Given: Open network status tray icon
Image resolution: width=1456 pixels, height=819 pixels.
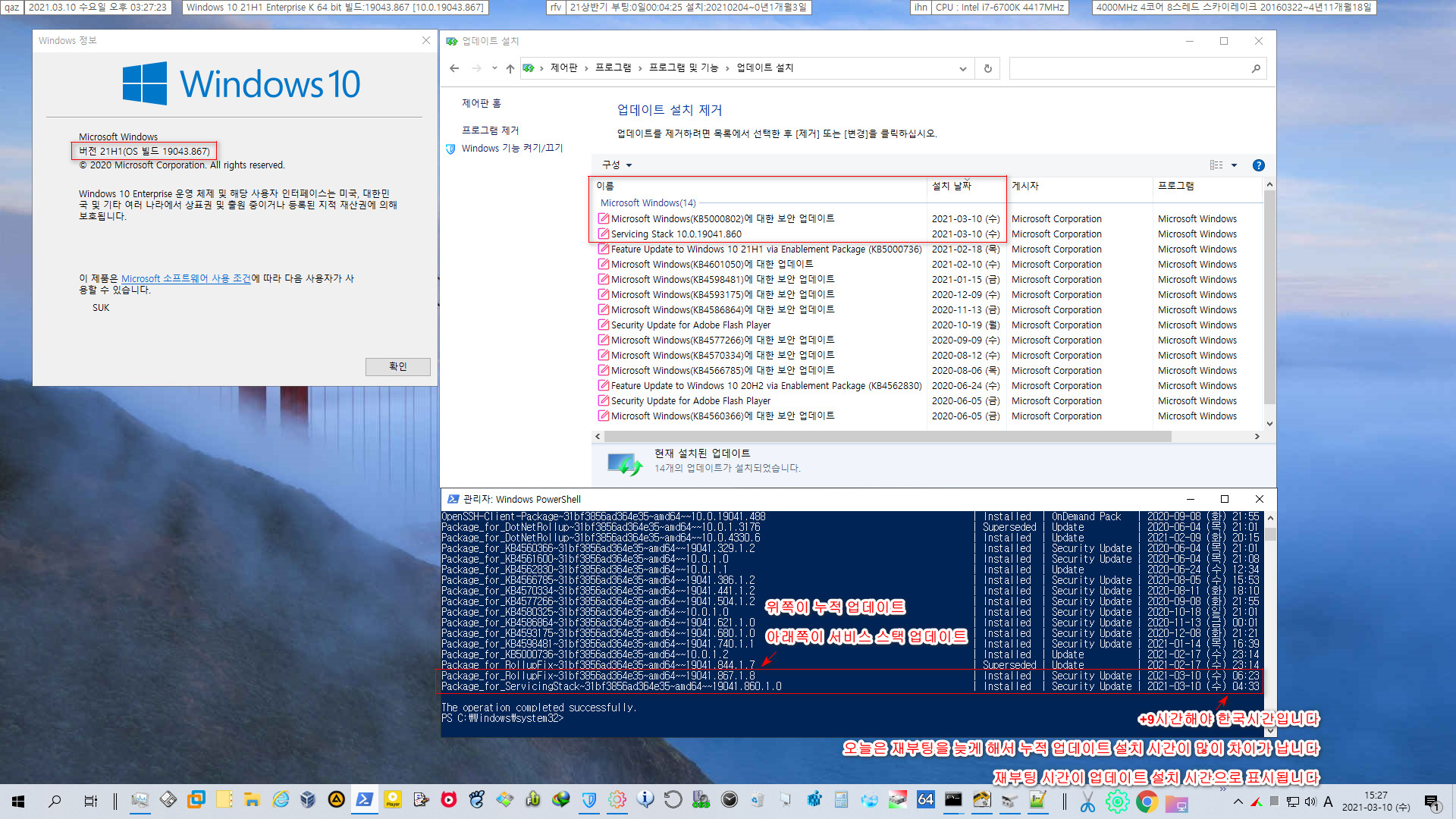Looking at the screenshot, I should [x=1293, y=802].
